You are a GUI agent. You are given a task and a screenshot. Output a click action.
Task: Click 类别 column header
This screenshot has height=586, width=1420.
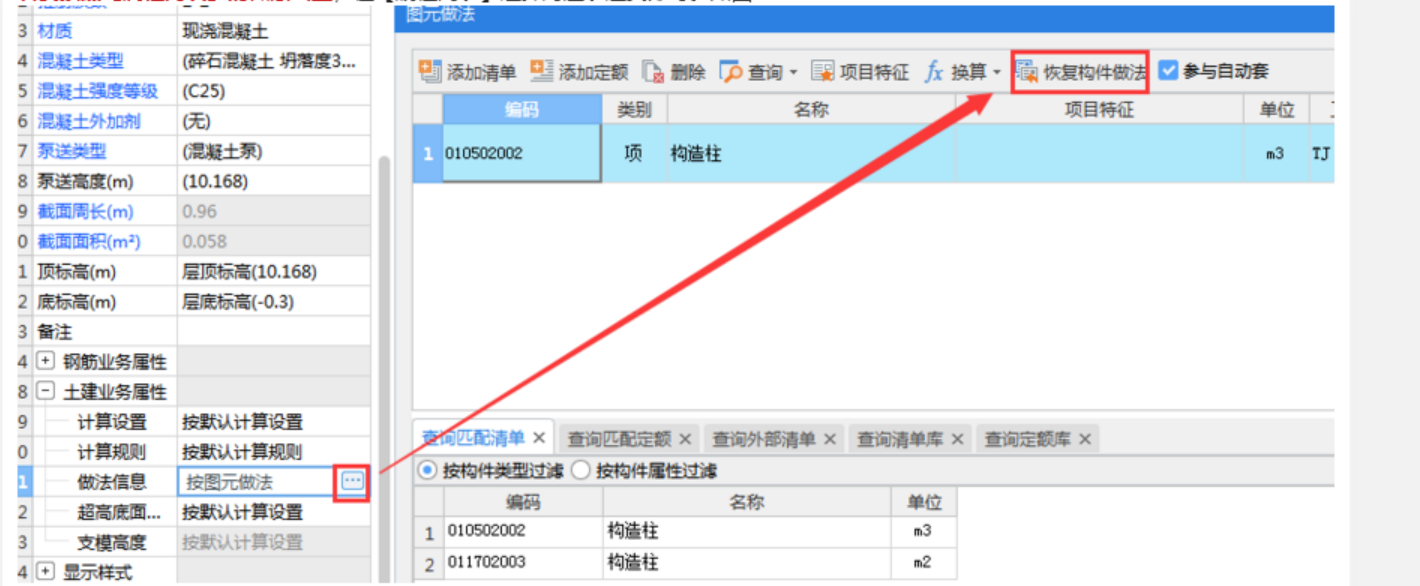point(634,110)
